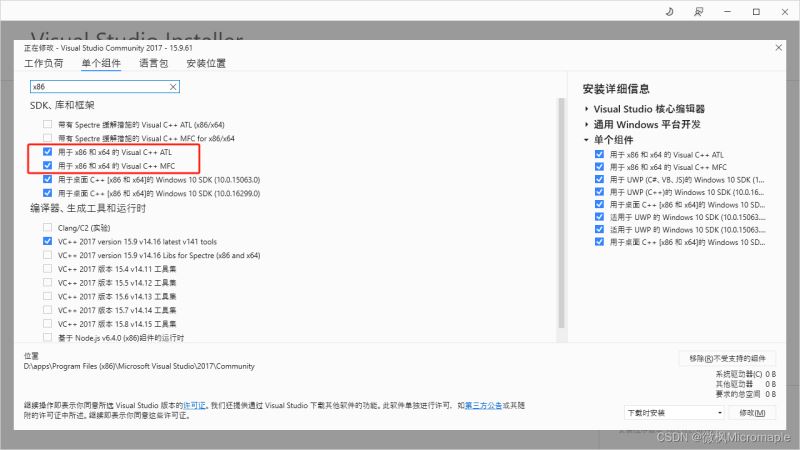The width and height of the screenshot is (800, 450).
Task: Uncheck Visual C++ ATL for x86 and x64
Action: point(47,152)
